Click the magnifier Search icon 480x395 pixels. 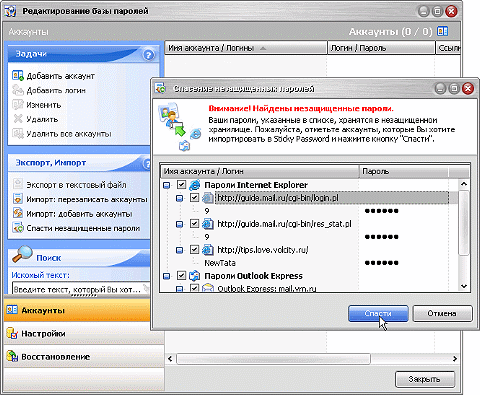(x=22, y=254)
